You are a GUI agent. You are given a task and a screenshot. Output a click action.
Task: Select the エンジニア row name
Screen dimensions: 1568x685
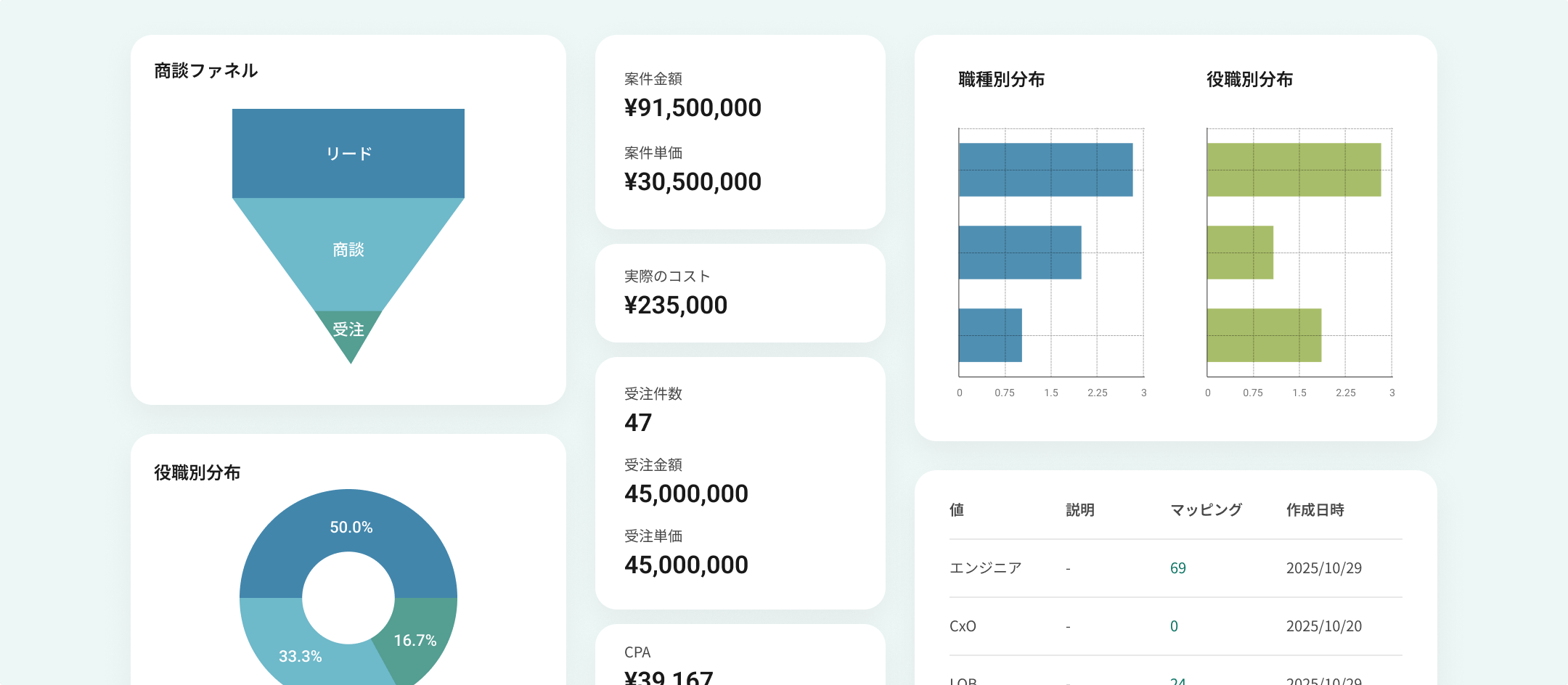[x=985, y=568]
